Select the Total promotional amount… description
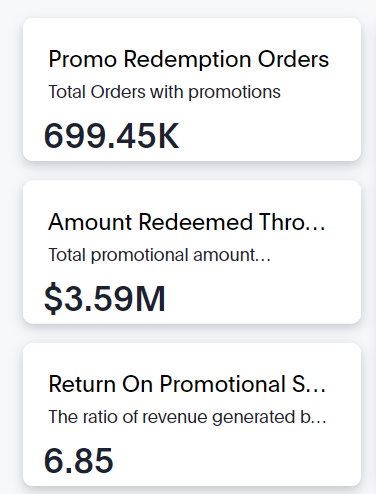This screenshot has width=376, height=494. [159, 255]
